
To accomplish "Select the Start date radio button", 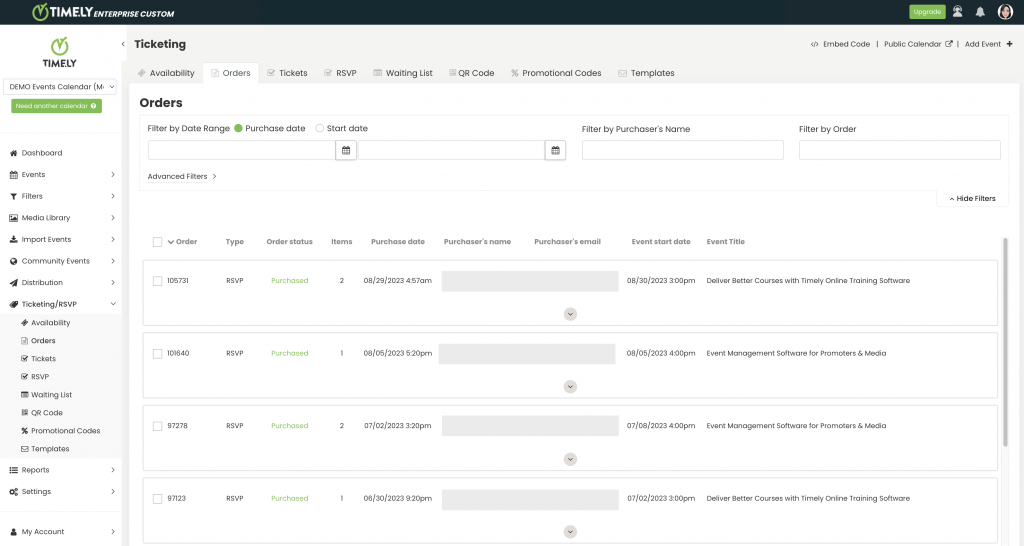I will click(x=319, y=128).
